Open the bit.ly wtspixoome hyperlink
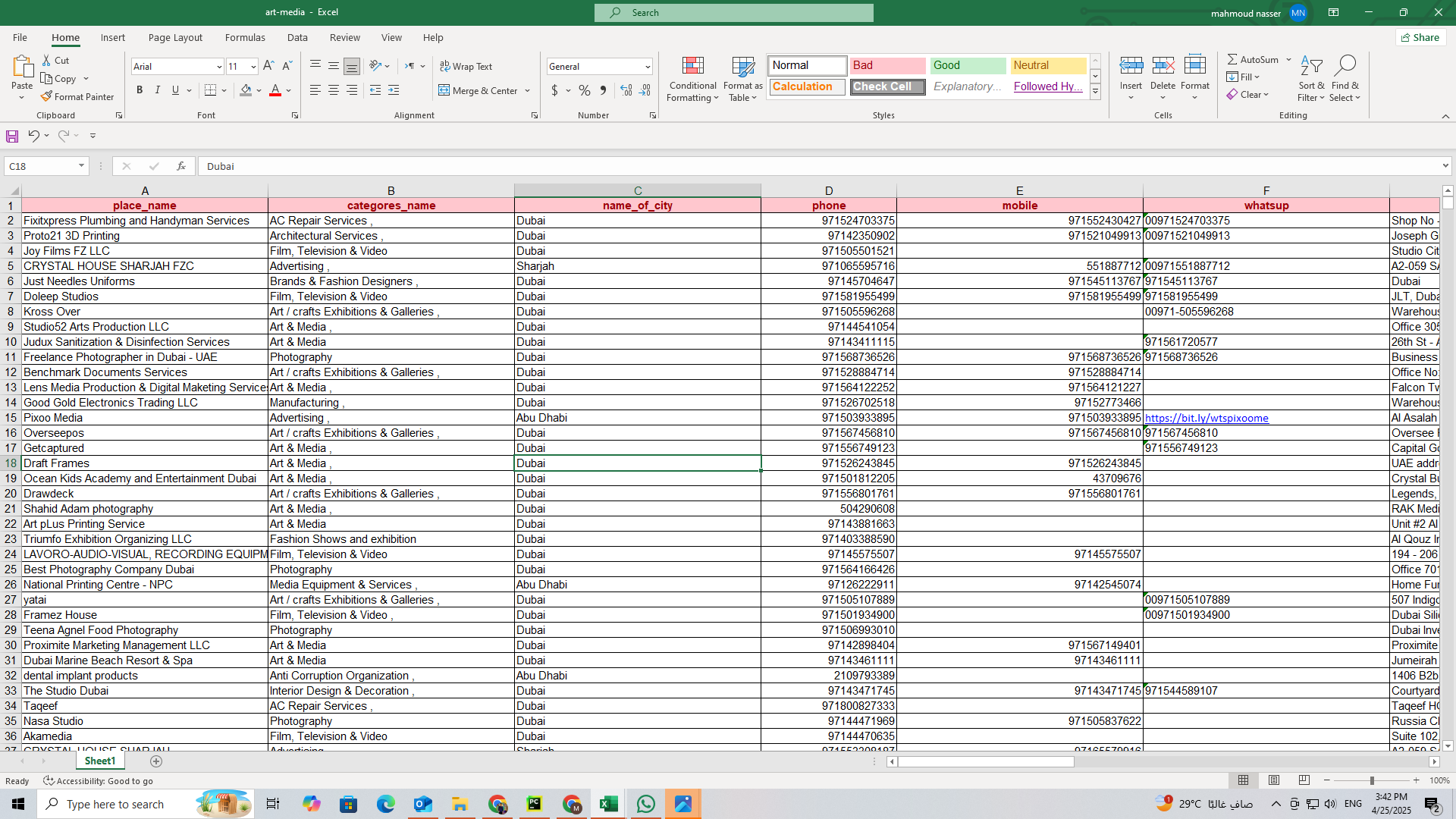The width and height of the screenshot is (1456, 819). tap(1206, 418)
